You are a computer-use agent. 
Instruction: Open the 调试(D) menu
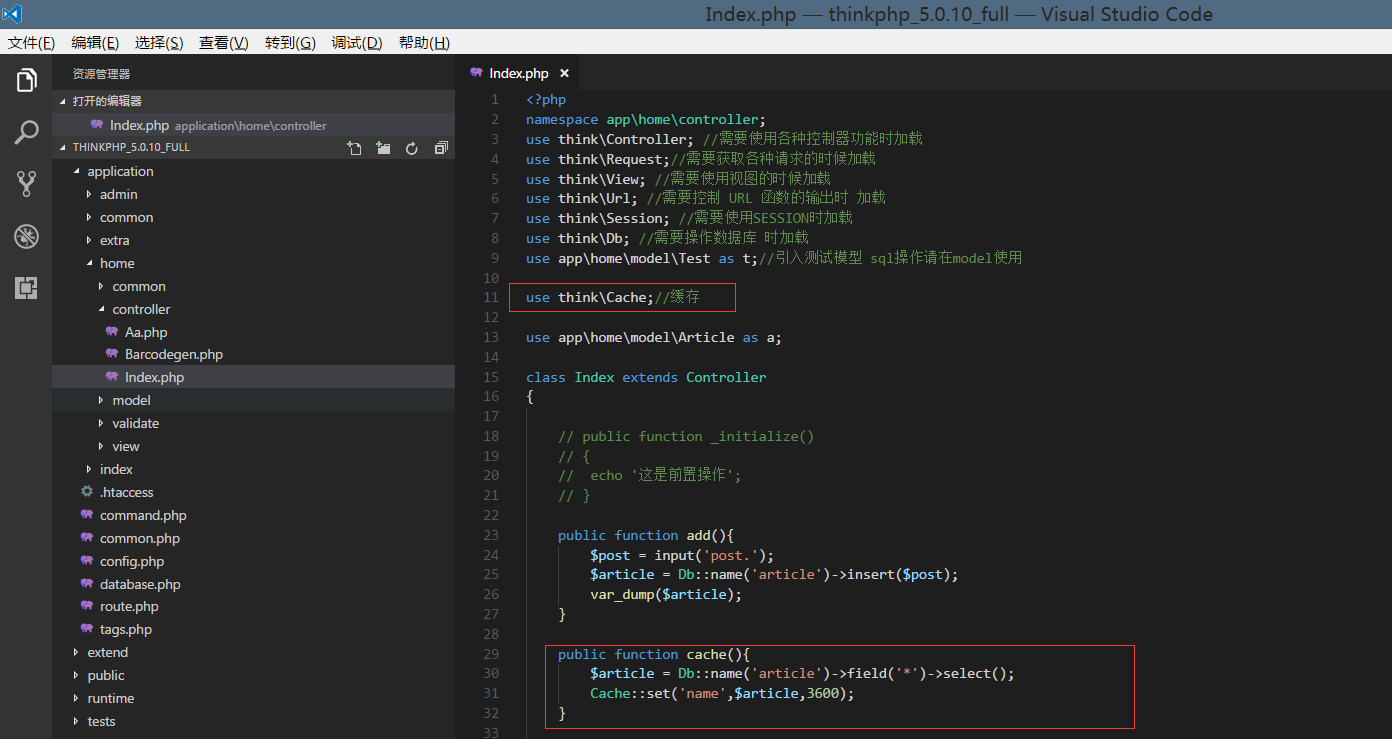pos(357,42)
